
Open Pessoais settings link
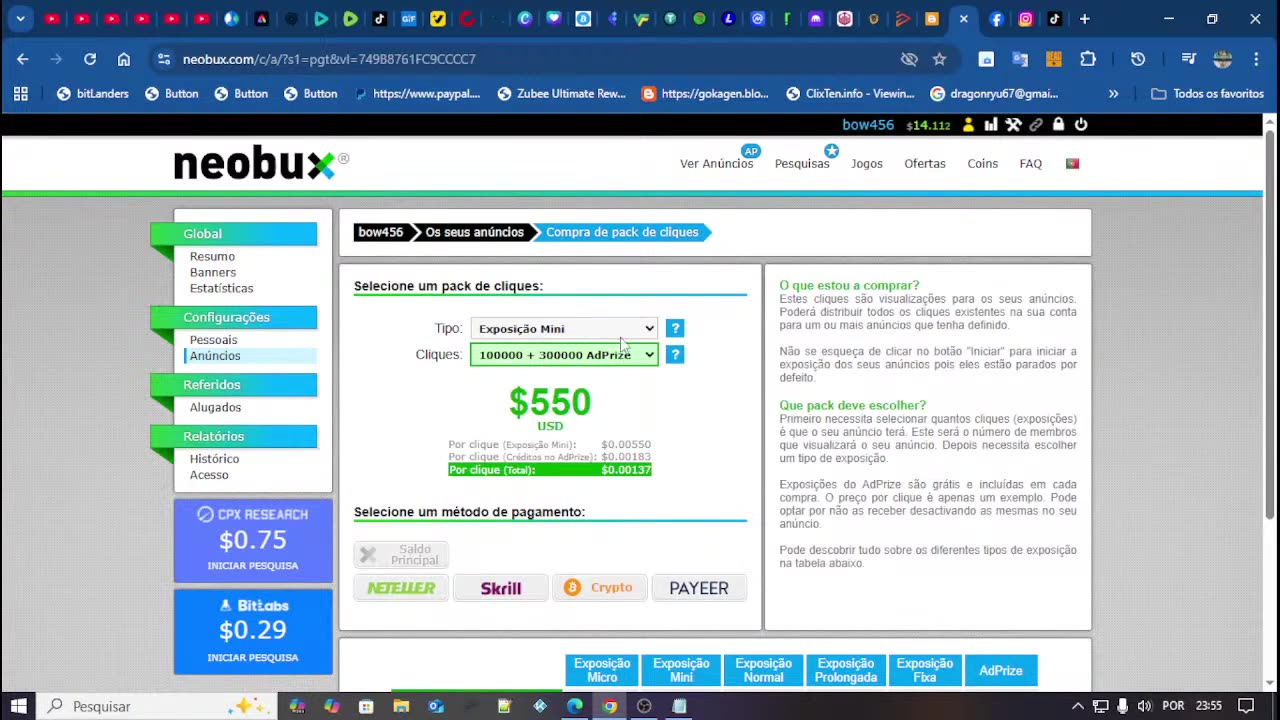tap(213, 340)
